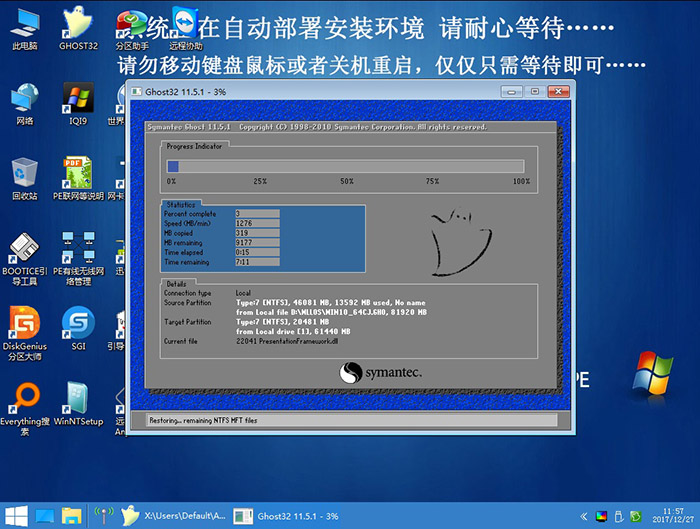Select Ghost32 11.5.1 taskbar button
The image size is (700, 529).
(x=288, y=516)
